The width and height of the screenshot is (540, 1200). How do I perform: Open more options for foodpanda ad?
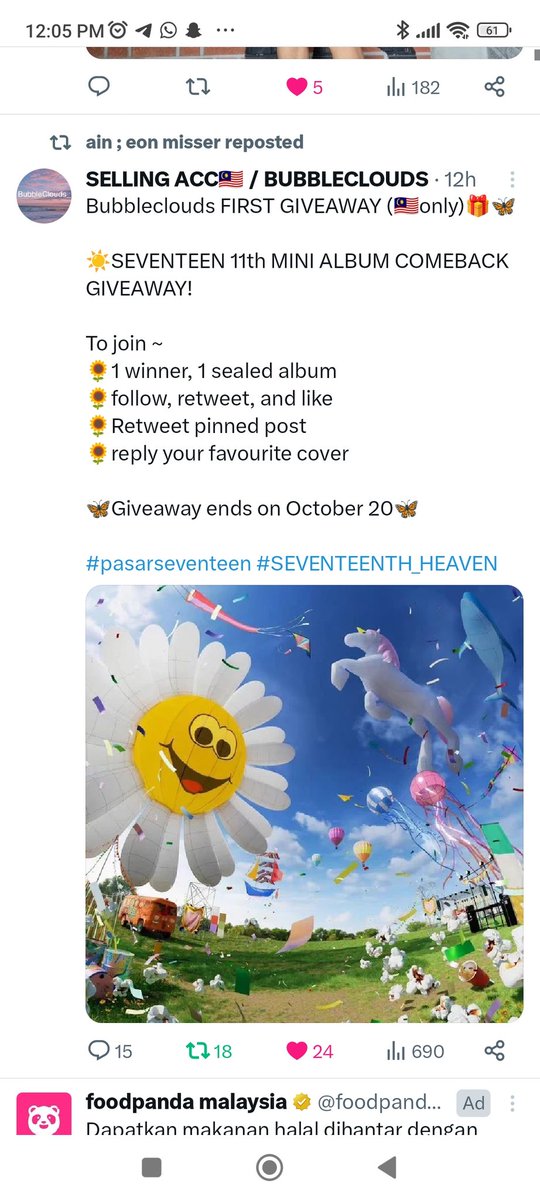pos(512,1104)
